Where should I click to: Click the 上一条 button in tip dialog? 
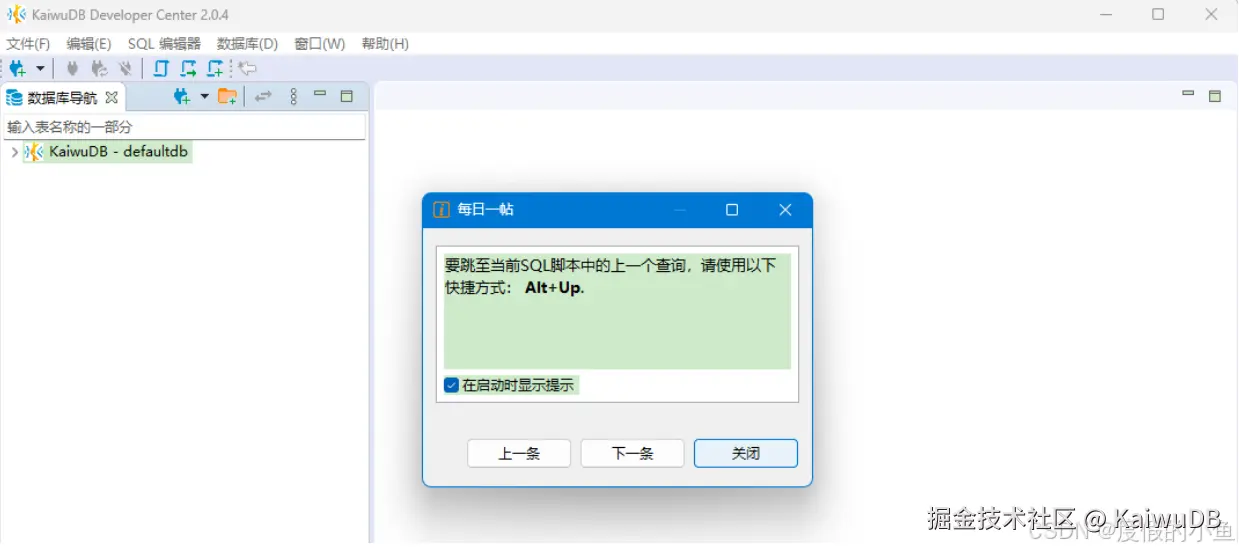click(519, 453)
